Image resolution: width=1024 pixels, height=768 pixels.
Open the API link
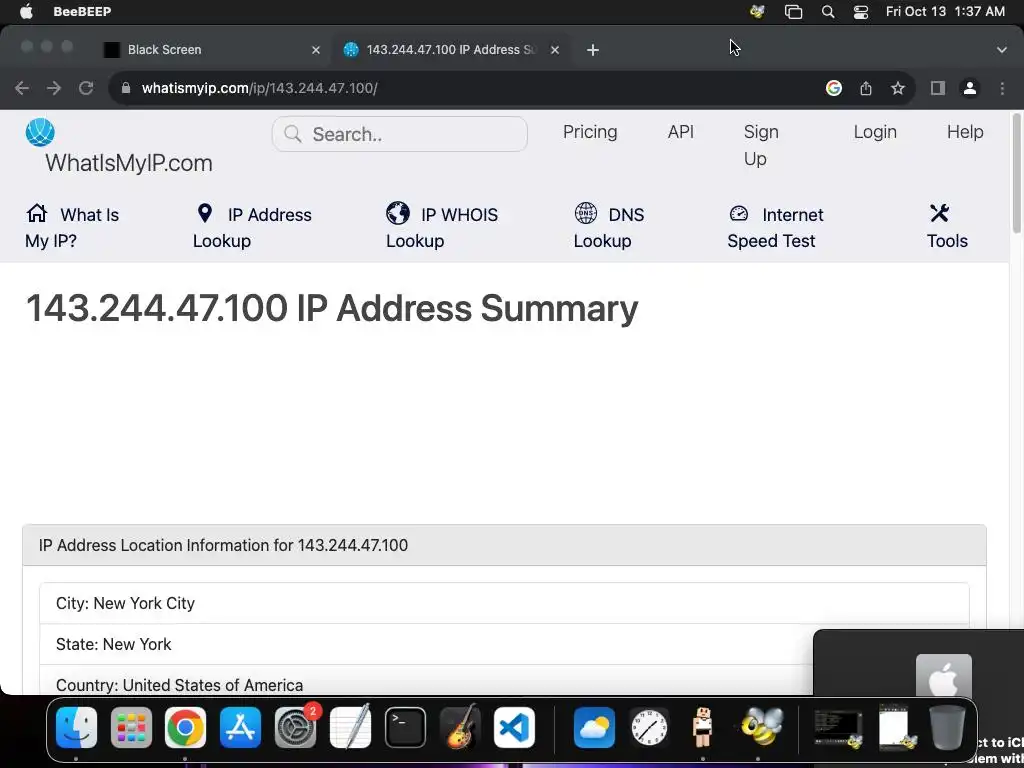coord(680,132)
